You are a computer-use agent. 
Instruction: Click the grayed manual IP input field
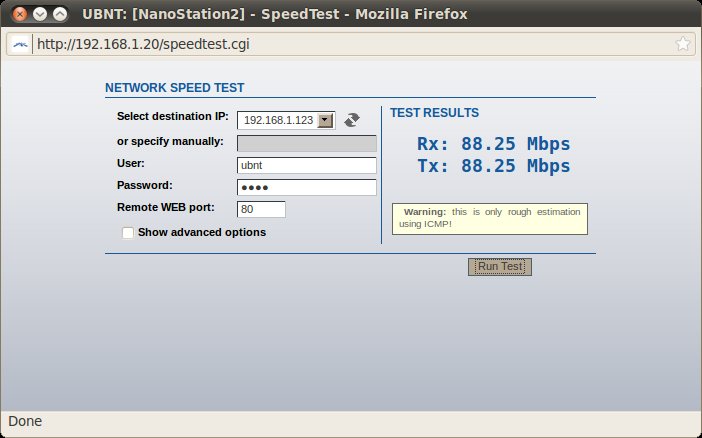[x=306, y=142]
